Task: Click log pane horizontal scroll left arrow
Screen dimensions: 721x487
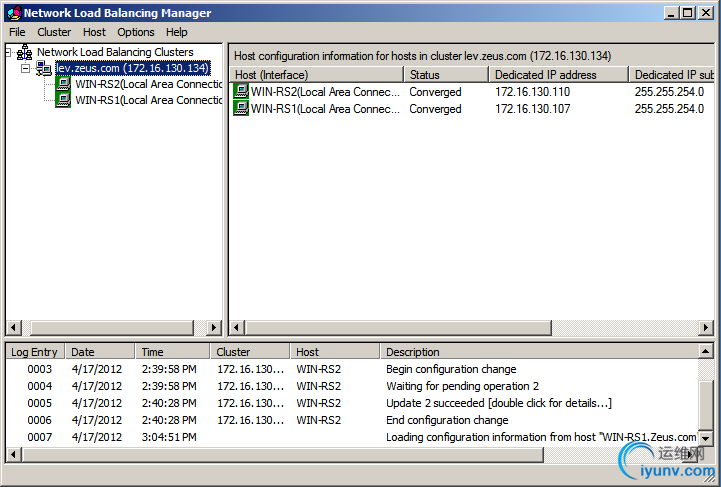Action: point(13,454)
